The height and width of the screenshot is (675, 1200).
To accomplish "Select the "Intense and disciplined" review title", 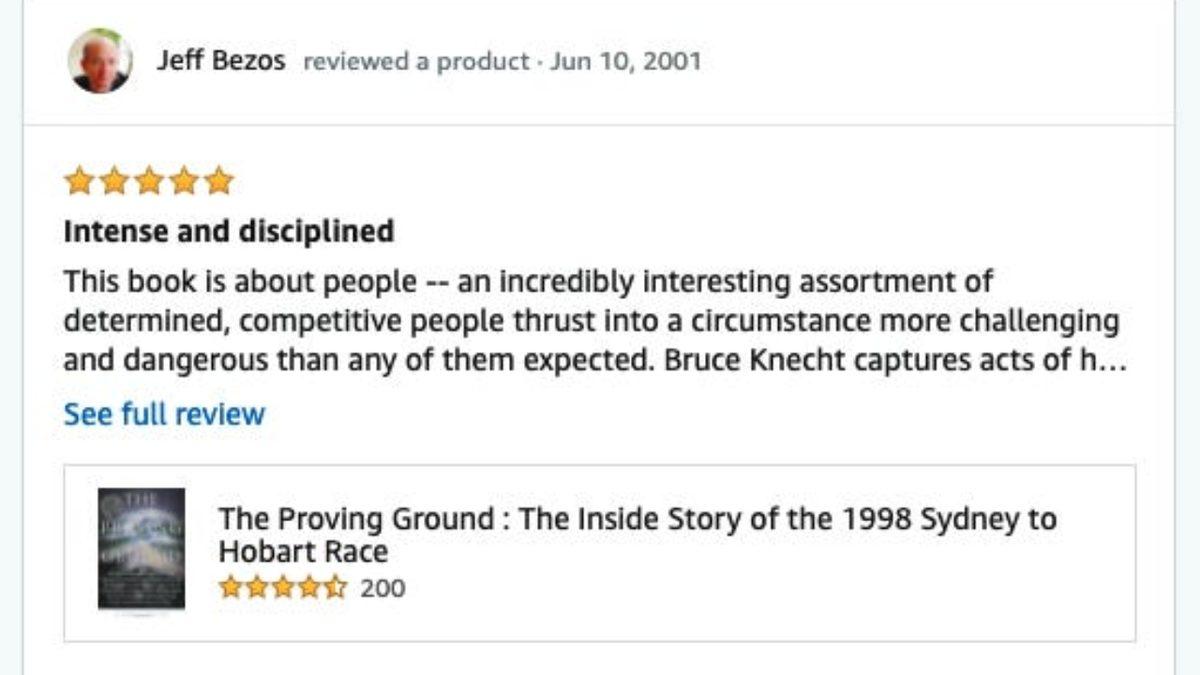I will (228, 232).
